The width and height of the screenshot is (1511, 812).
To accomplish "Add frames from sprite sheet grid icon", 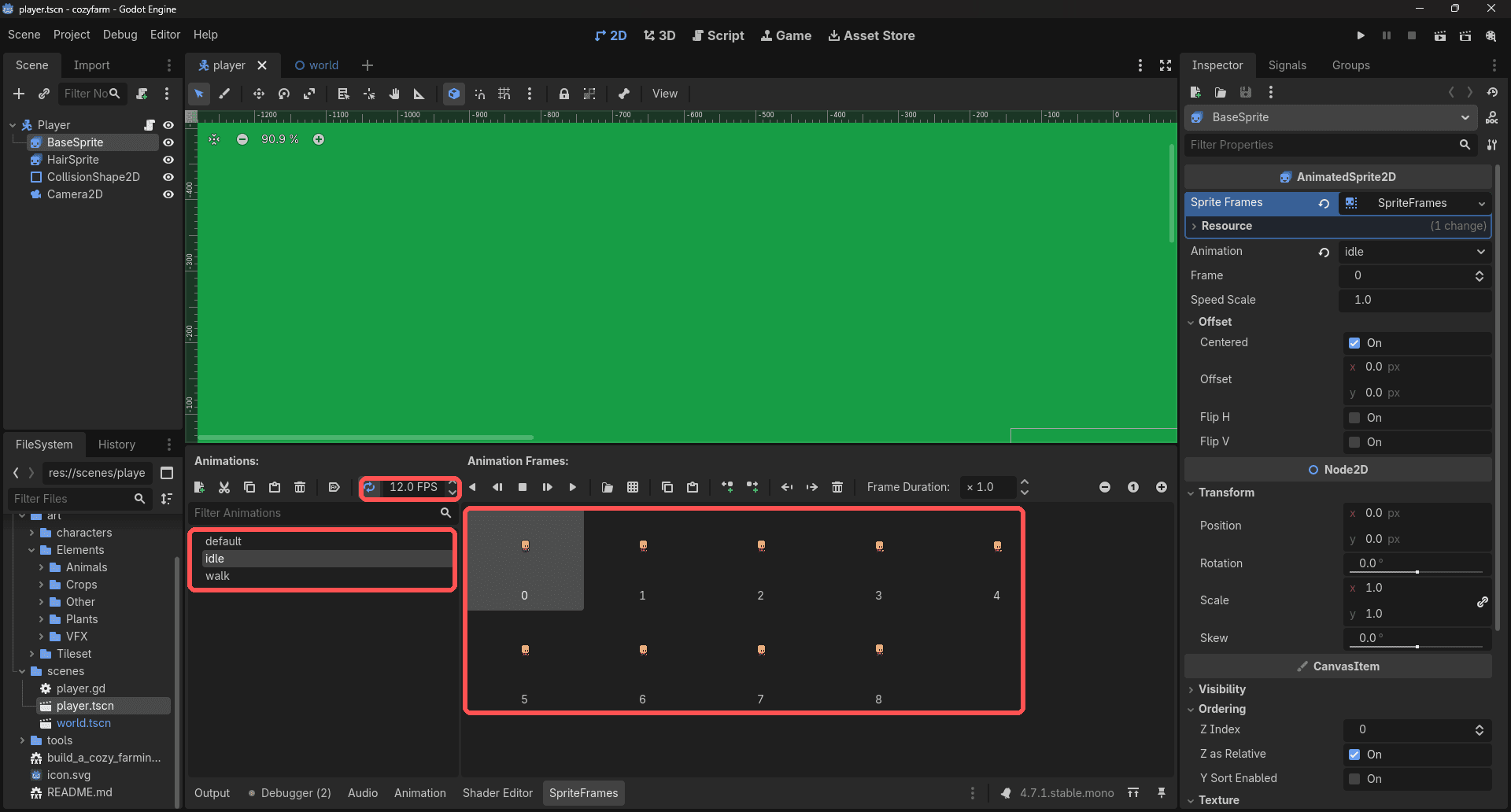I will pos(633,487).
